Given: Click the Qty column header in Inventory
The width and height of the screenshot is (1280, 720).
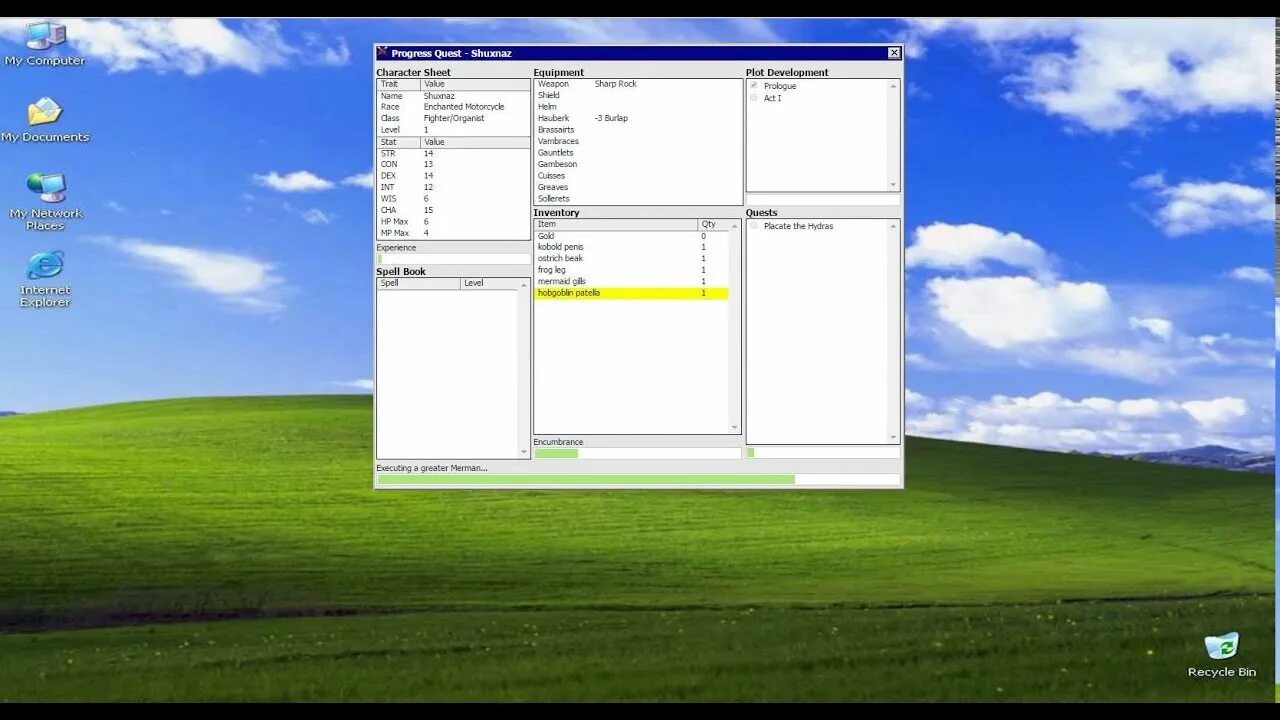Looking at the screenshot, I should (x=714, y=224).
